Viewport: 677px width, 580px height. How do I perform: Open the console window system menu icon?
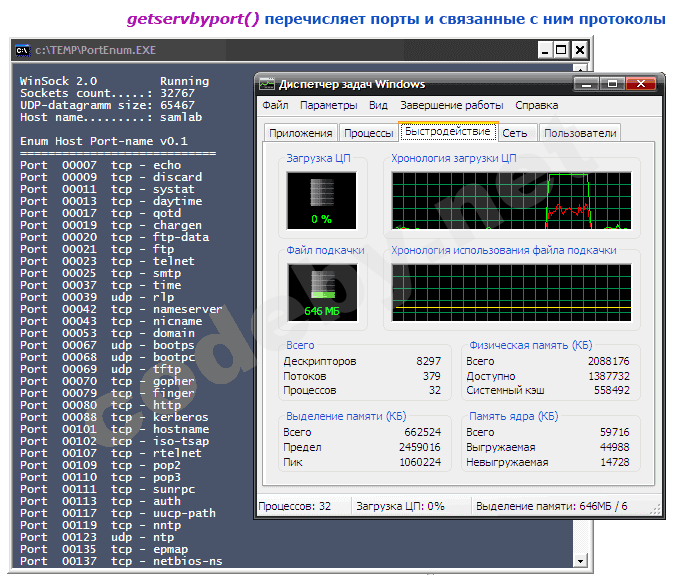click(23, 49)
